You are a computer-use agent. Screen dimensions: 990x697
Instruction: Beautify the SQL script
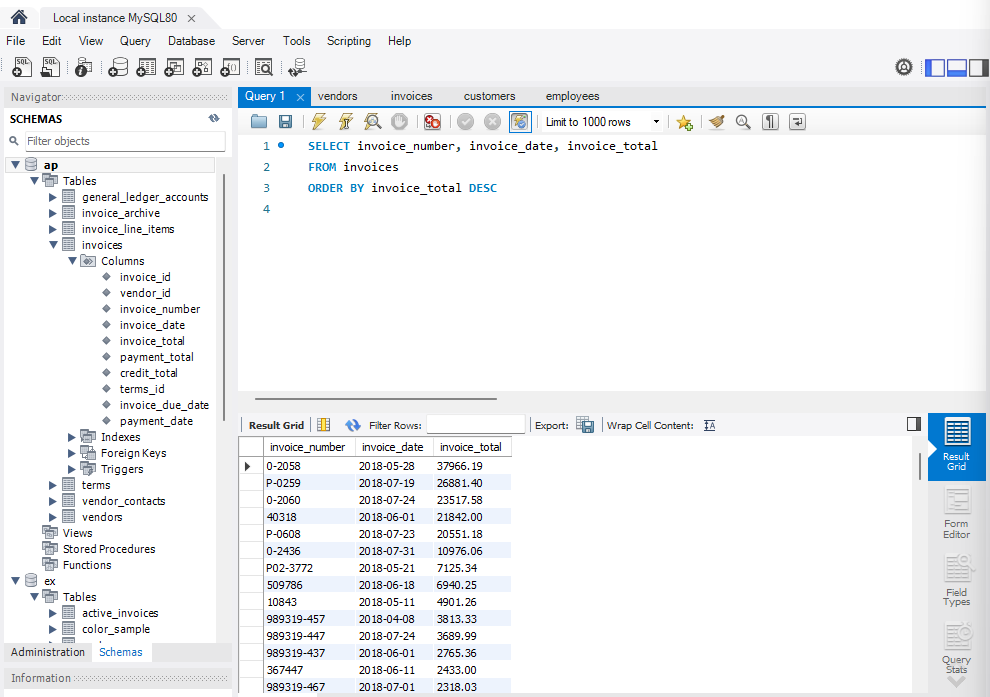point(716,121)
